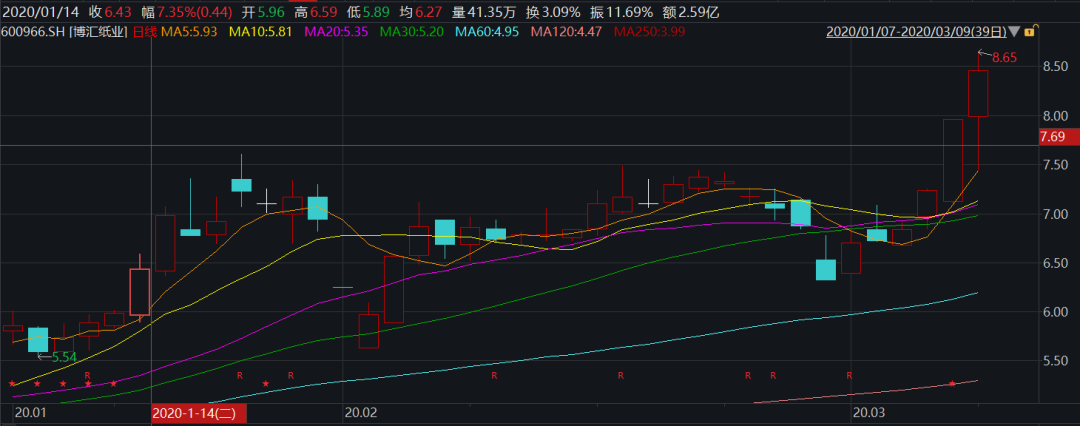This screenshot has width=1080, height=426.
Task: Click the MA5:5.93 indicator label
Action: tap(190, 32)
